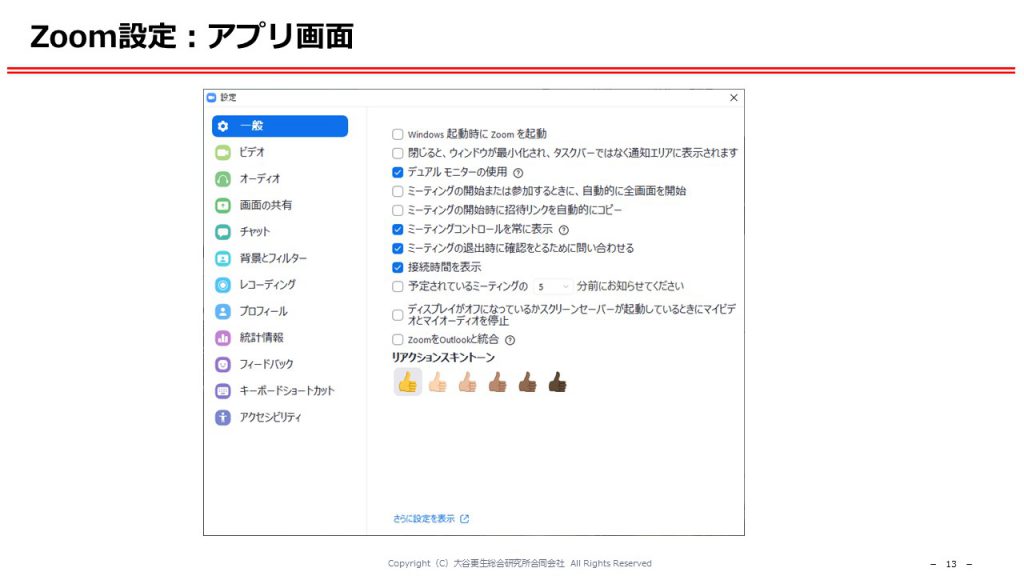Click the アクセシビリティ icon
Viewport: 1024px width, 576px height.
[223, 417]
